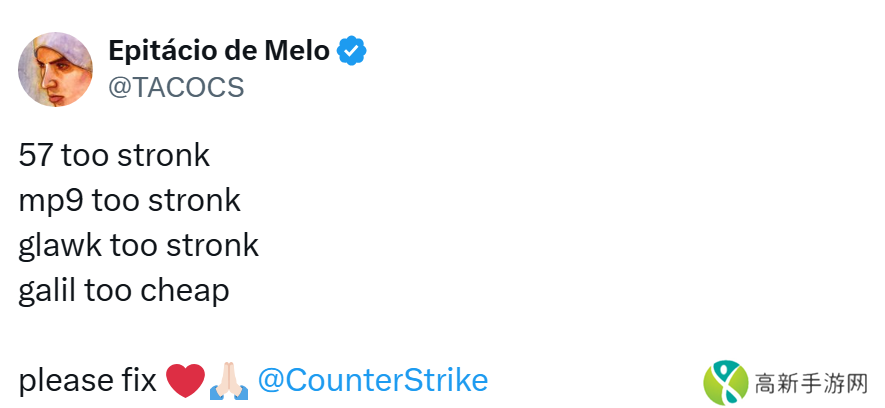Click the "57 too stronk" line
The image size is (885, 408).
[114, 156]
